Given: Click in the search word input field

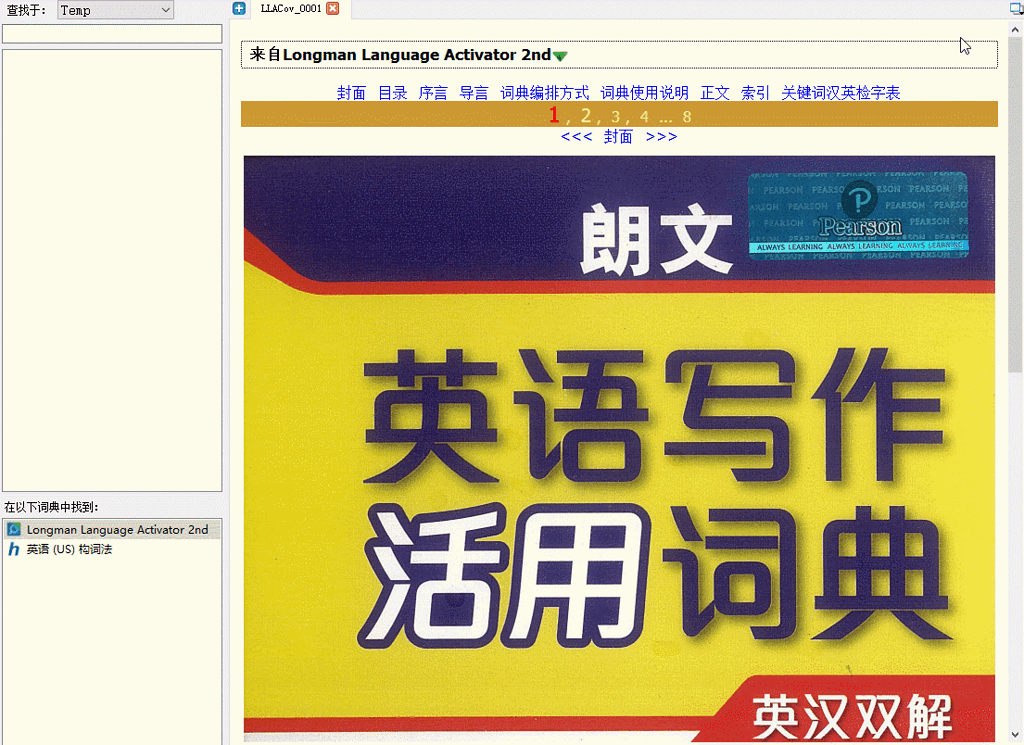Looking at the screenshot, I should pyautogui.click(x=112, y=34).
